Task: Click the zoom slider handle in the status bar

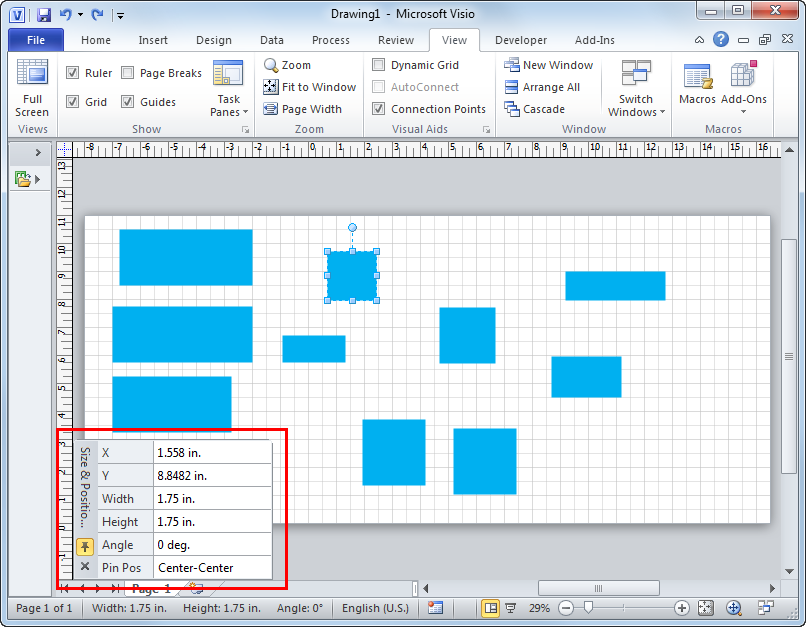Action: click(x=588, y=608)
